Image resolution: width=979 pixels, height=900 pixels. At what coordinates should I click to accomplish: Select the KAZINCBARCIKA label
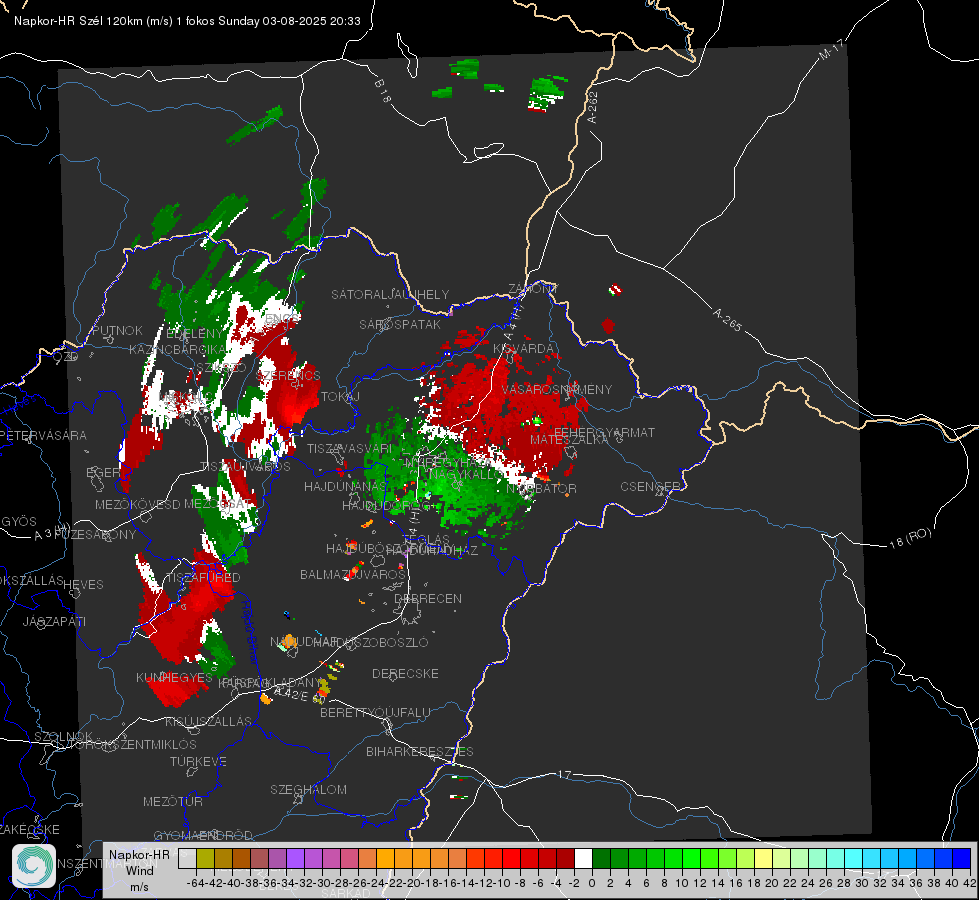[177, 349]
